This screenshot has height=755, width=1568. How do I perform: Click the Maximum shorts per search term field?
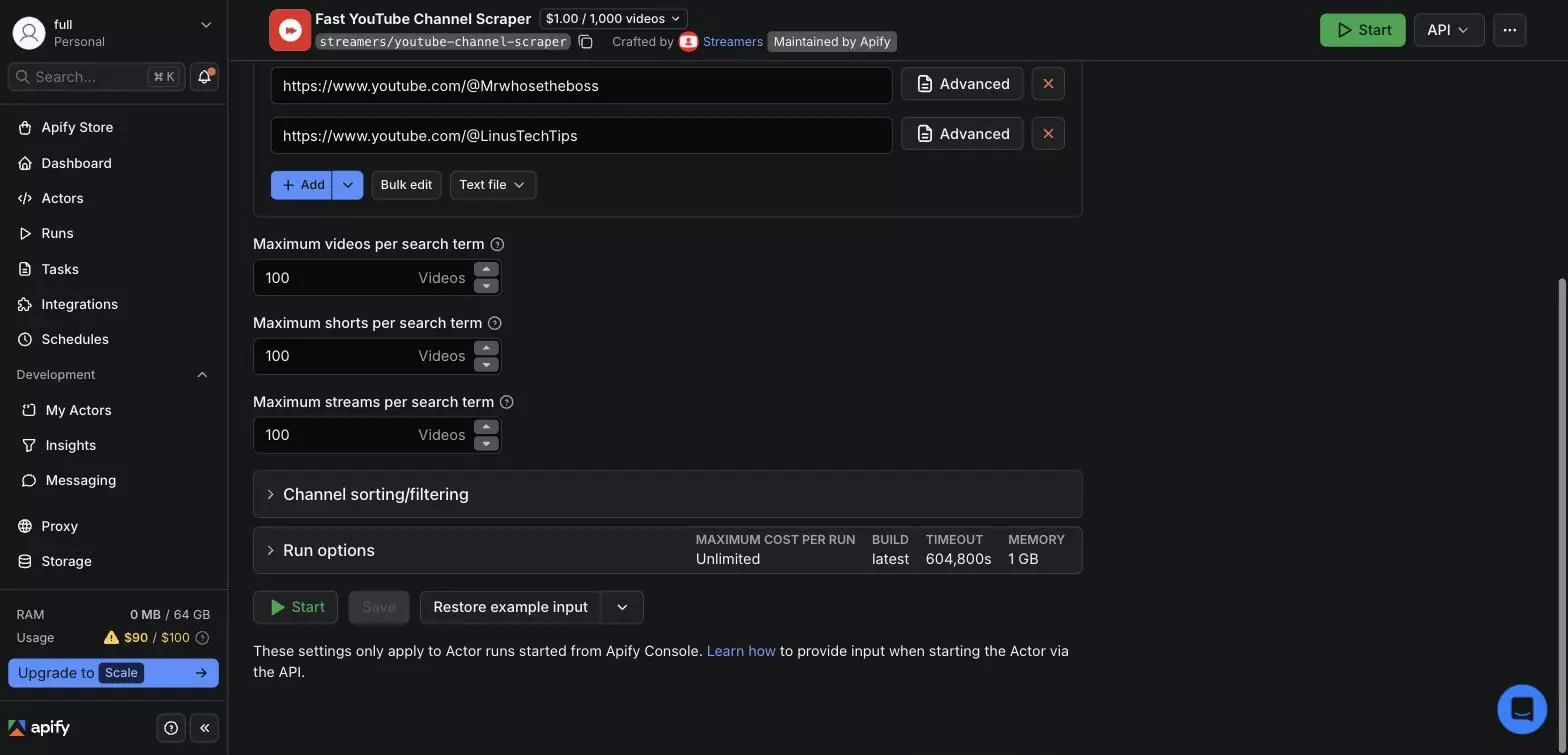point(364,356)
